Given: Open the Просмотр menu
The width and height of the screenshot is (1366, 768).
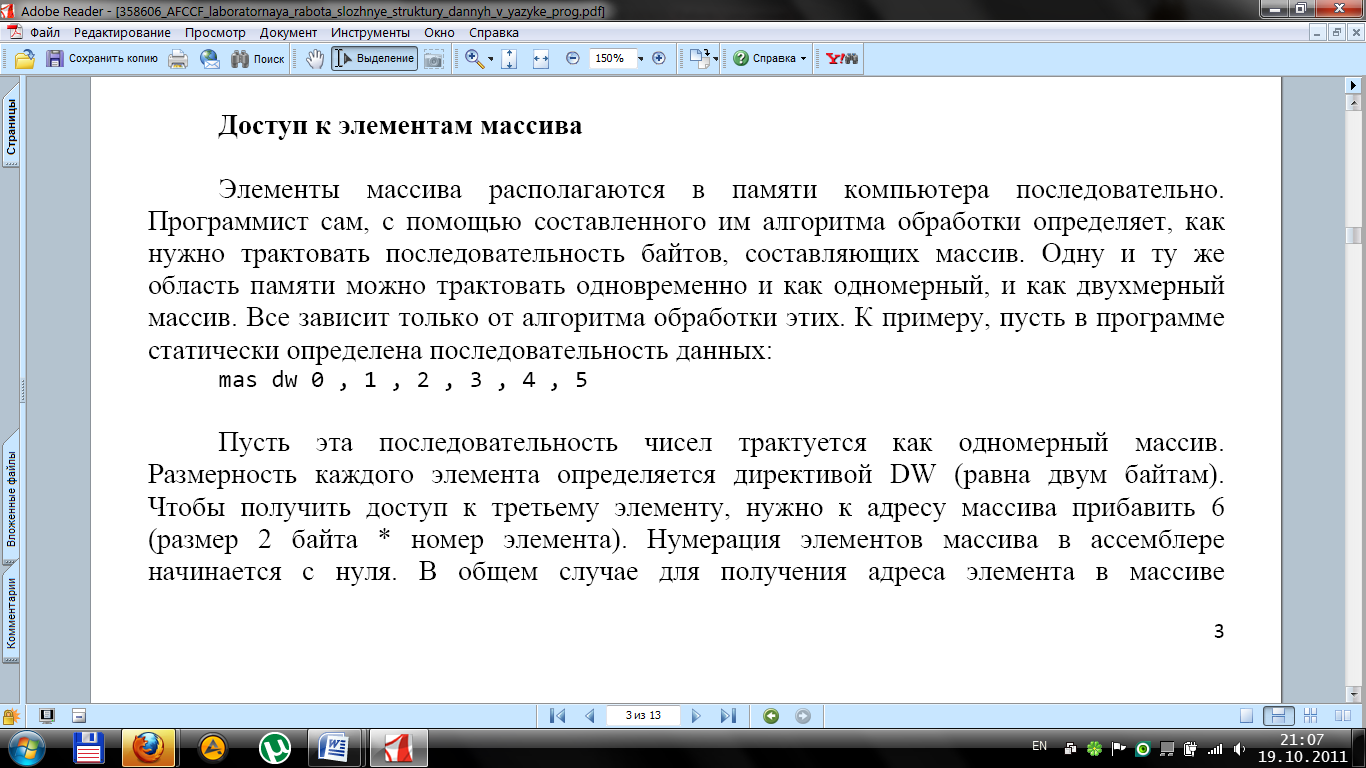Looking at the screenshot, I should (215, 32).
